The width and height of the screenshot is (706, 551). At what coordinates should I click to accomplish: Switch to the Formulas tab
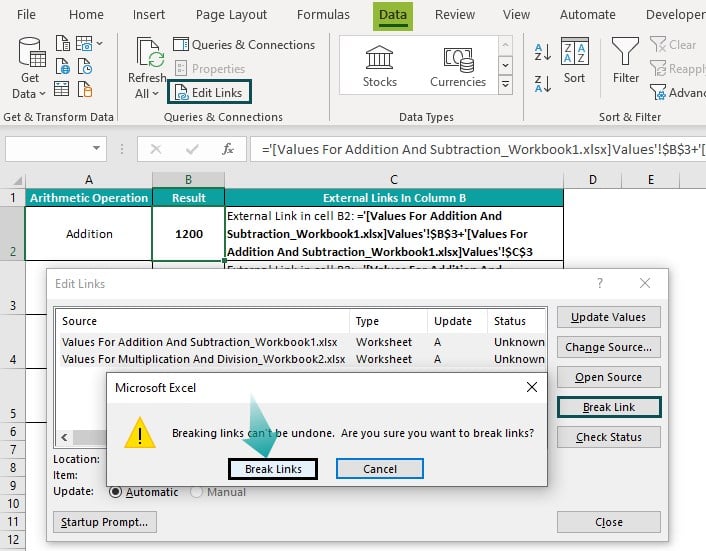tap(323, 14)
